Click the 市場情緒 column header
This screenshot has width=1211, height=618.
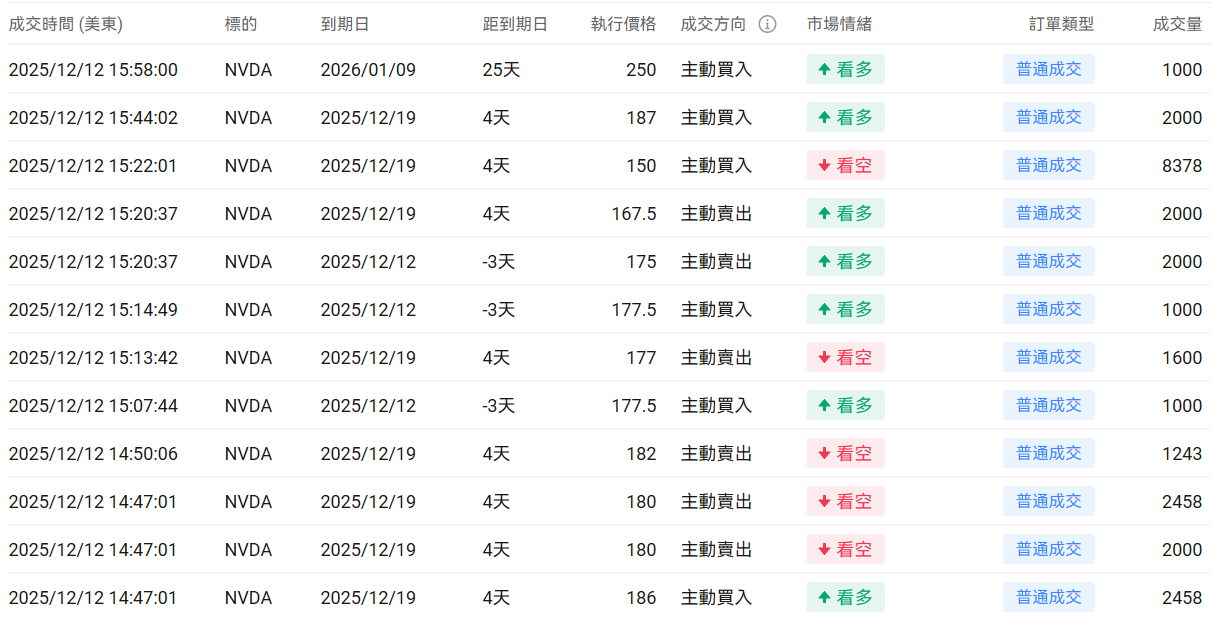[839, 24]
